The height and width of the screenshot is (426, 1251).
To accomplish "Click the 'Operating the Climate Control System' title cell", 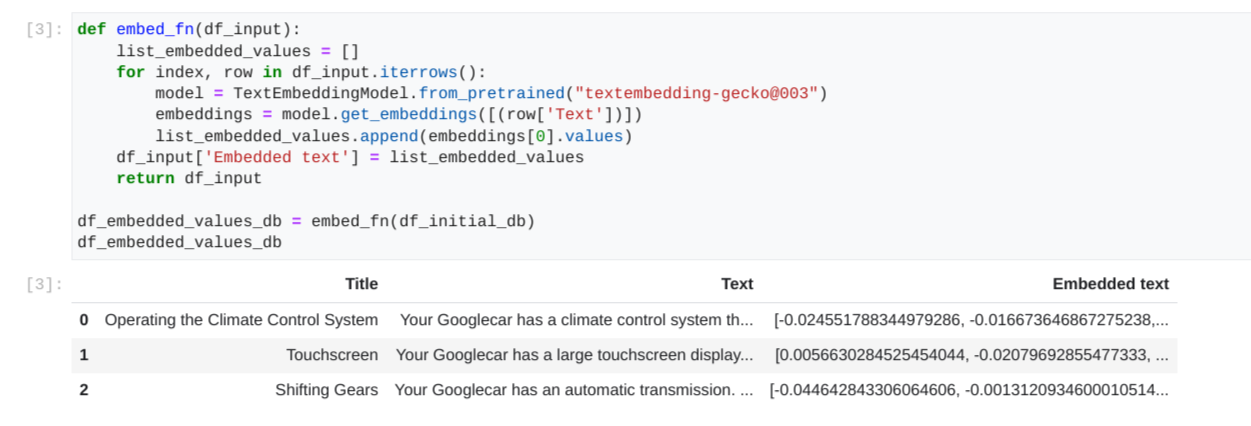I will tap(241, 320).
